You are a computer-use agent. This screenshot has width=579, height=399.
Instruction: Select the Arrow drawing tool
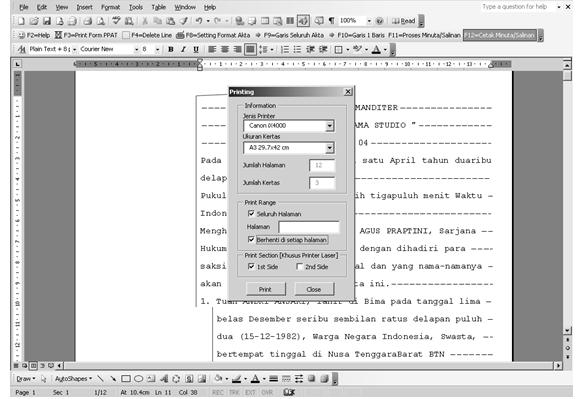113,379
